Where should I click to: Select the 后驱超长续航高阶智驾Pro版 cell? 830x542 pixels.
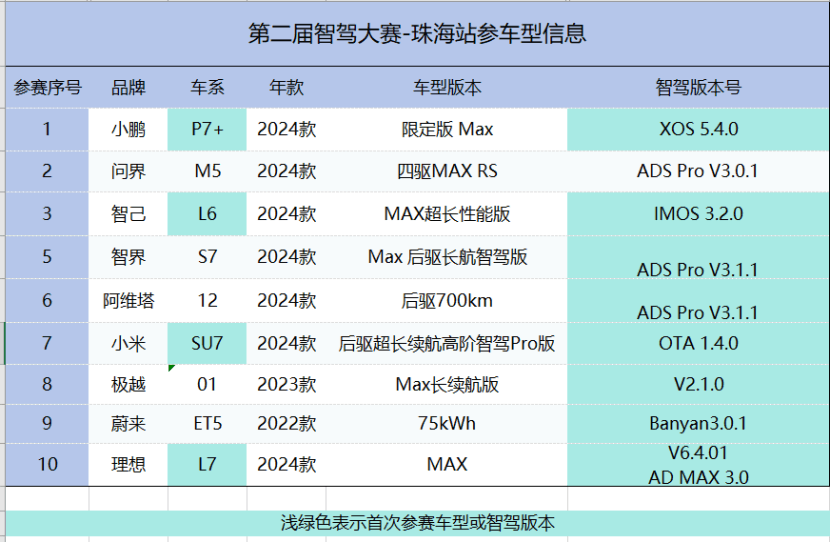pos(447,344)
